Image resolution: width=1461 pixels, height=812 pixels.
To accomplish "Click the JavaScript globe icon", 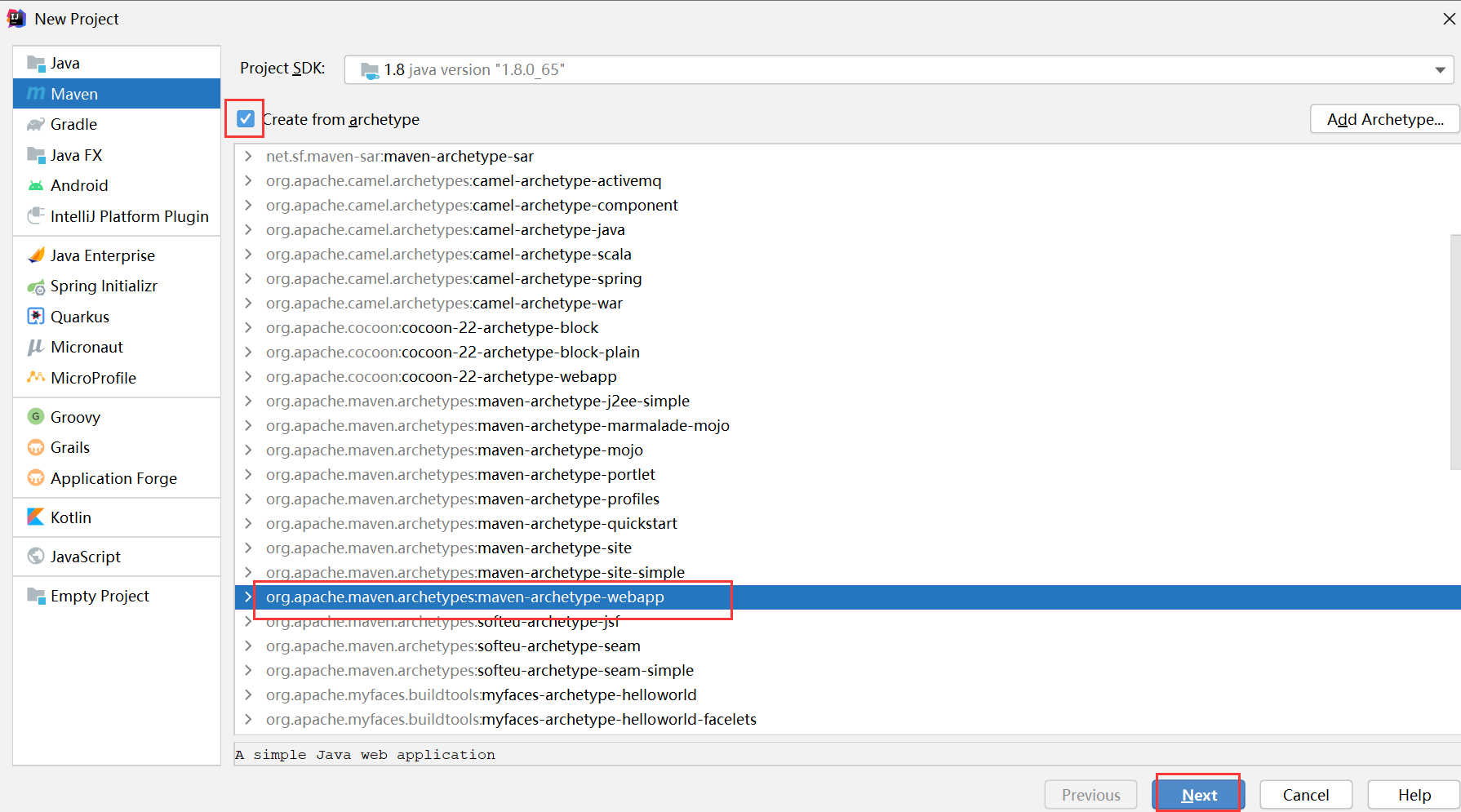I will click(36, 556).
